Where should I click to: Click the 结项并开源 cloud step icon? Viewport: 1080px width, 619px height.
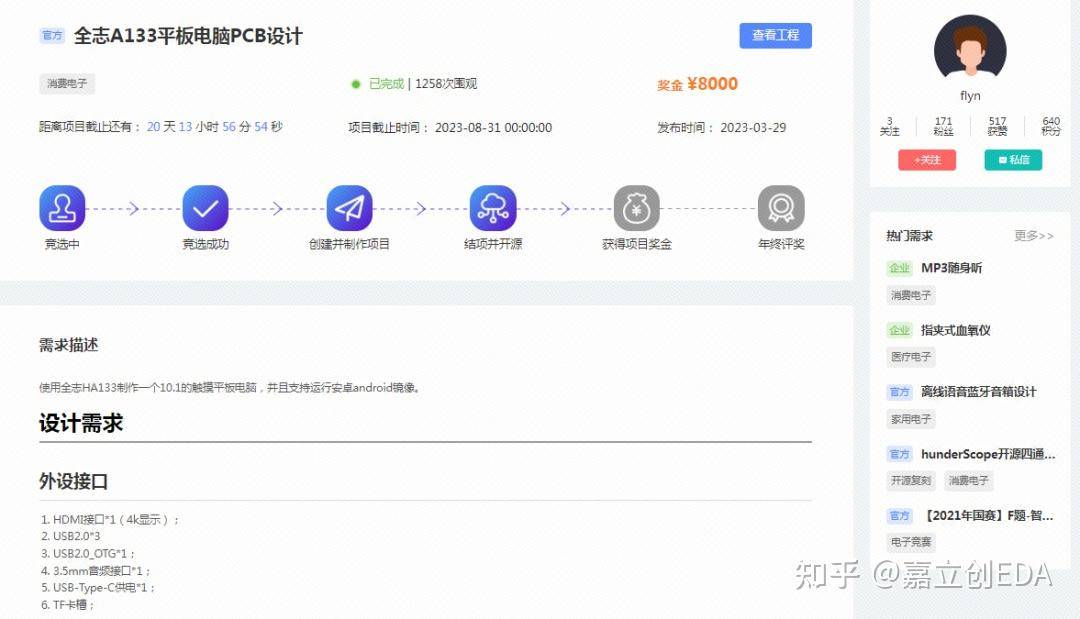coord(492,208)
